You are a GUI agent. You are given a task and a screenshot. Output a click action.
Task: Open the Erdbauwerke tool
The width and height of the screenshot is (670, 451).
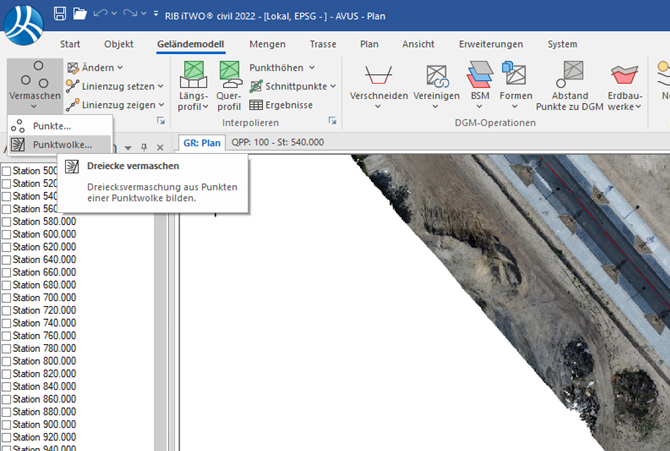624,85
